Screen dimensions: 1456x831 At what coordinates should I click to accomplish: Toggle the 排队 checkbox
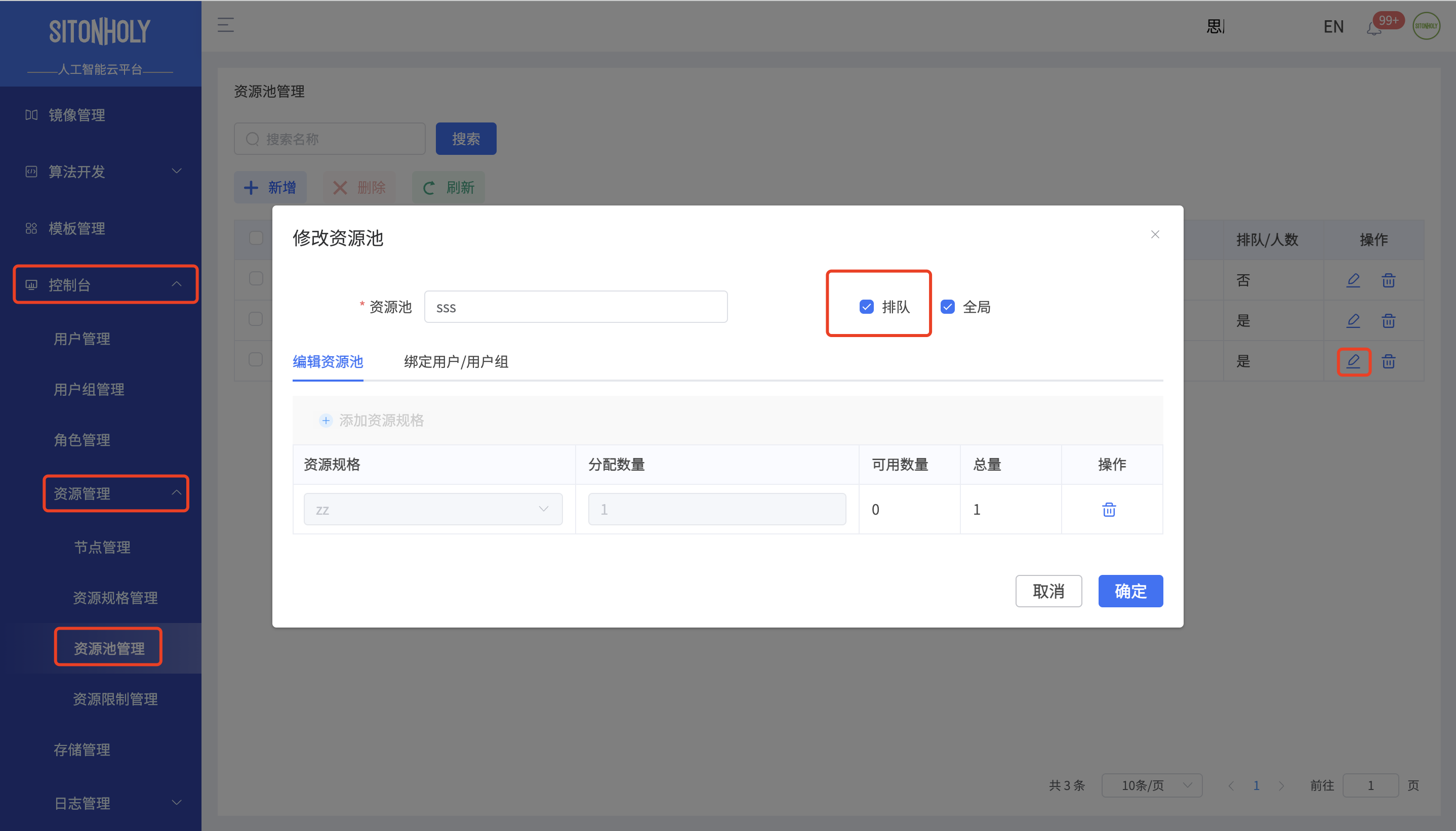click(x=866, y=307)
